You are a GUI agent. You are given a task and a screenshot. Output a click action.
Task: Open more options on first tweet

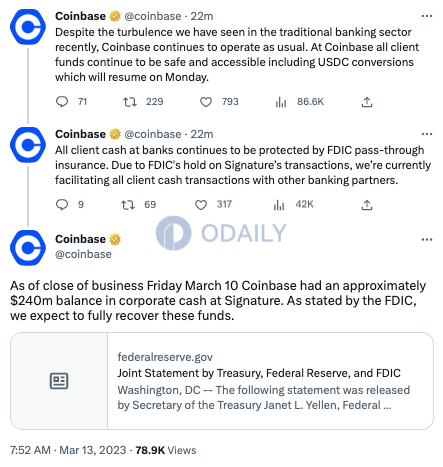[x=427, y=16]
